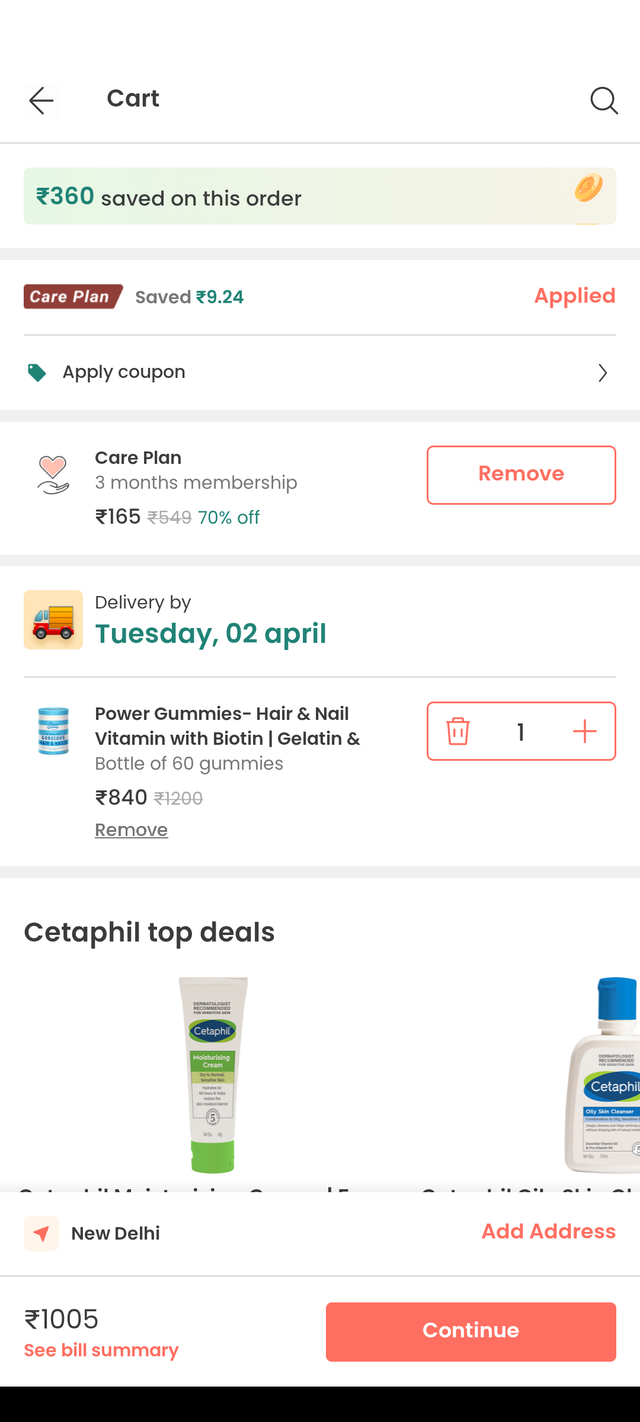
Task: Increase quantity with the plus icon
Action: point(584,731)
